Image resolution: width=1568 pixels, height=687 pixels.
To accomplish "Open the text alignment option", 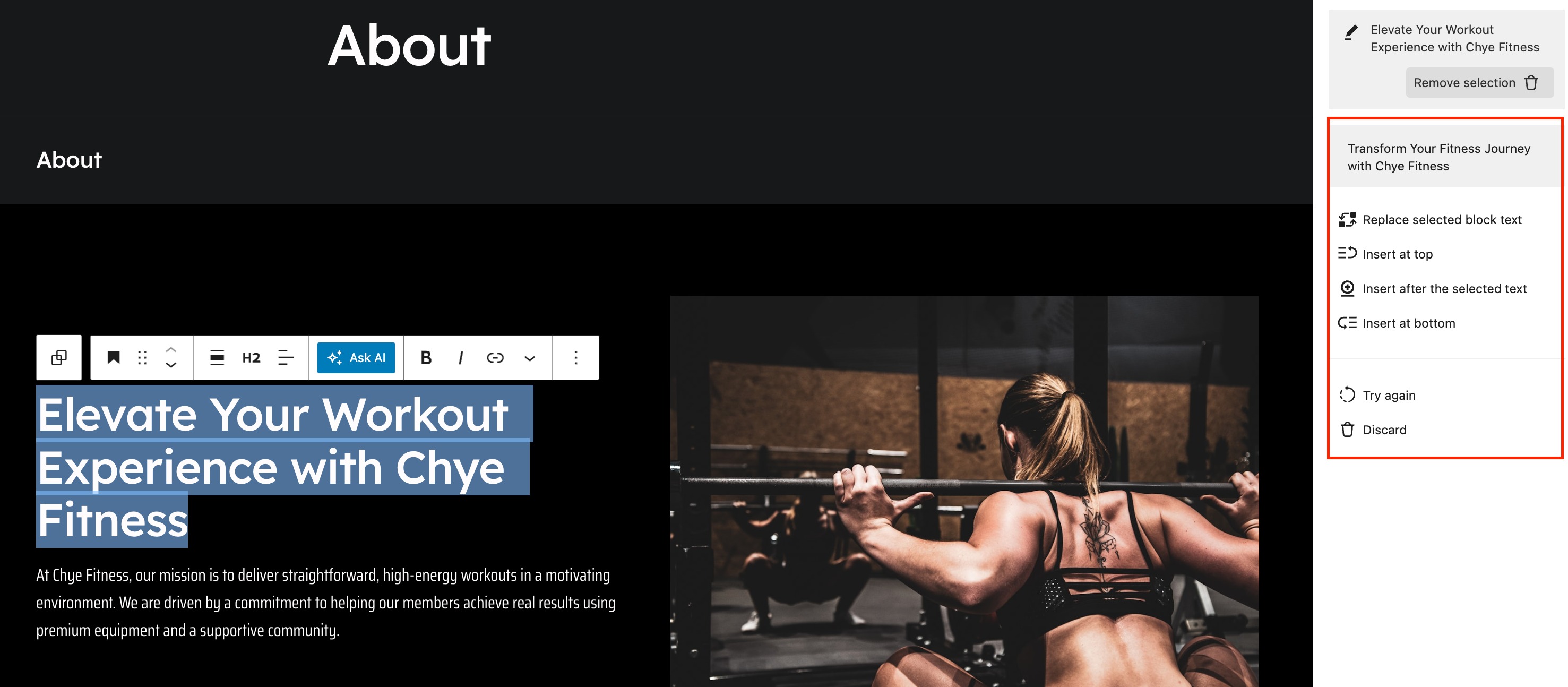I will pyautogui.click(x=286, y=357).
